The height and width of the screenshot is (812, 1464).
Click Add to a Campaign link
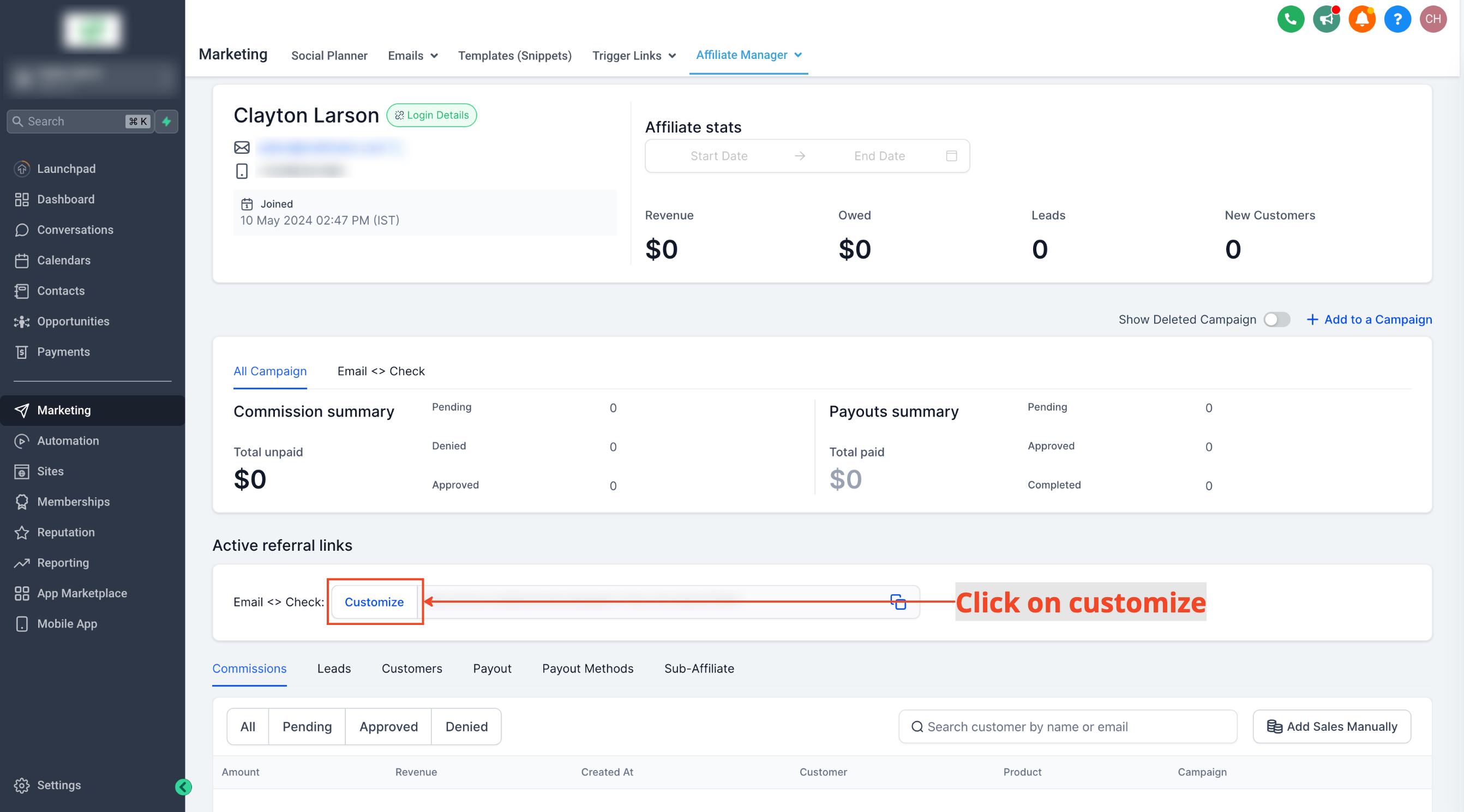[x=1369, y=318]
